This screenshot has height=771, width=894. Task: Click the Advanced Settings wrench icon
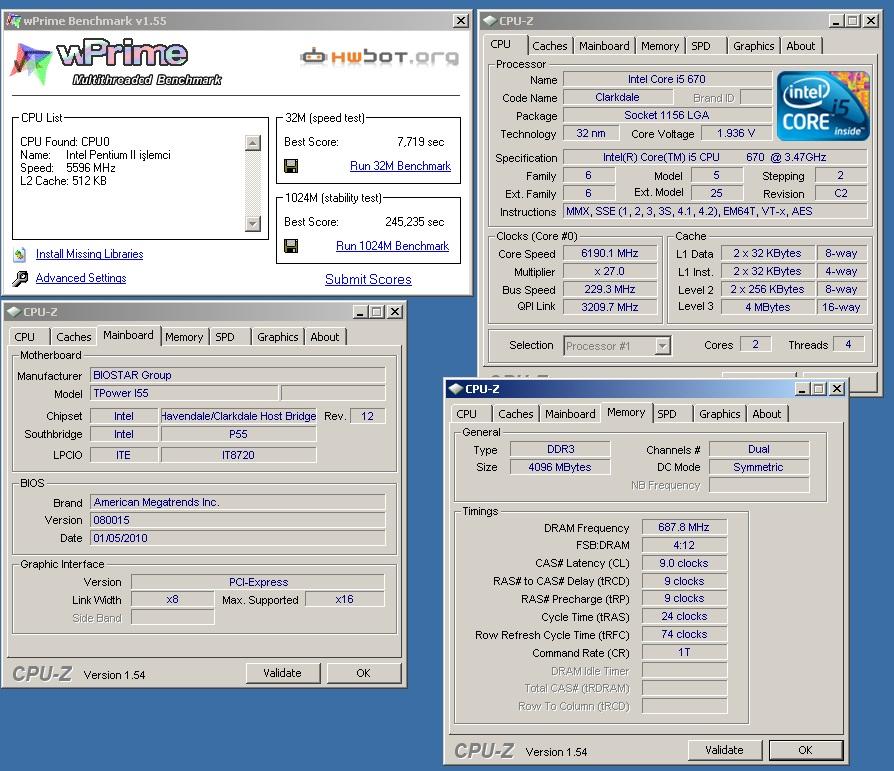[20, 278]
